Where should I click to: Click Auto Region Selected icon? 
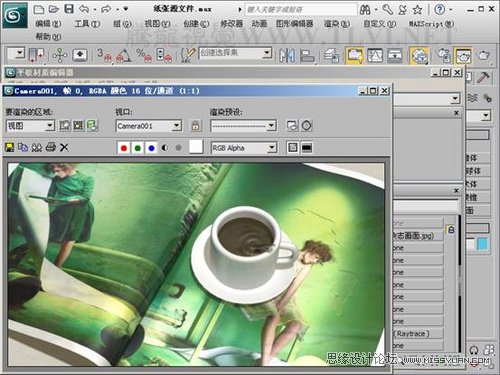click(78, 126)
